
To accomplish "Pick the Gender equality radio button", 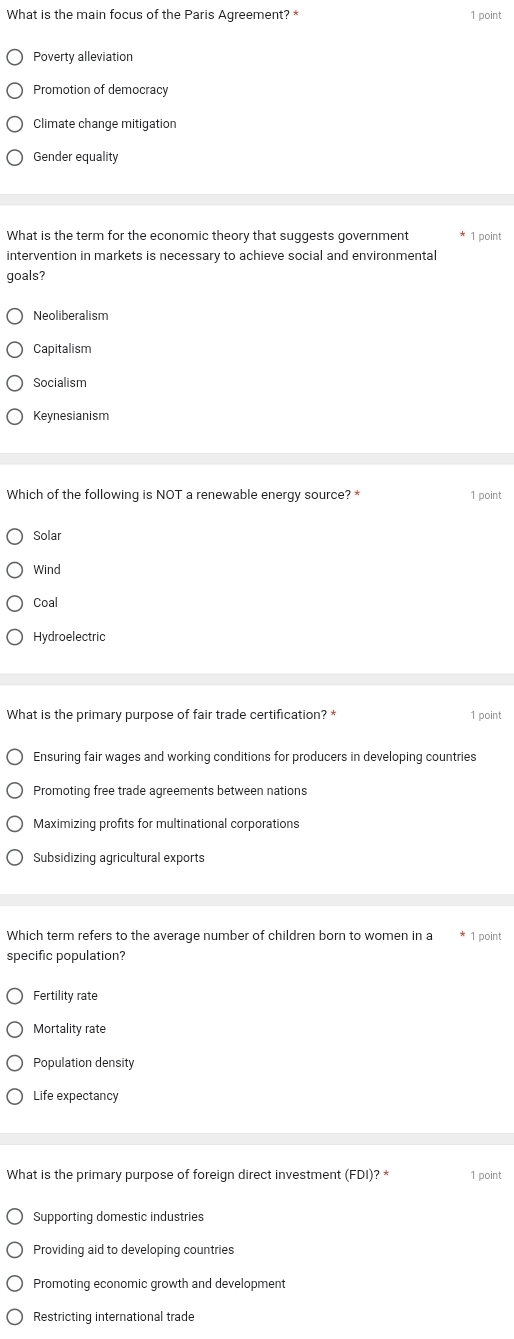I will tap(15, 157).
